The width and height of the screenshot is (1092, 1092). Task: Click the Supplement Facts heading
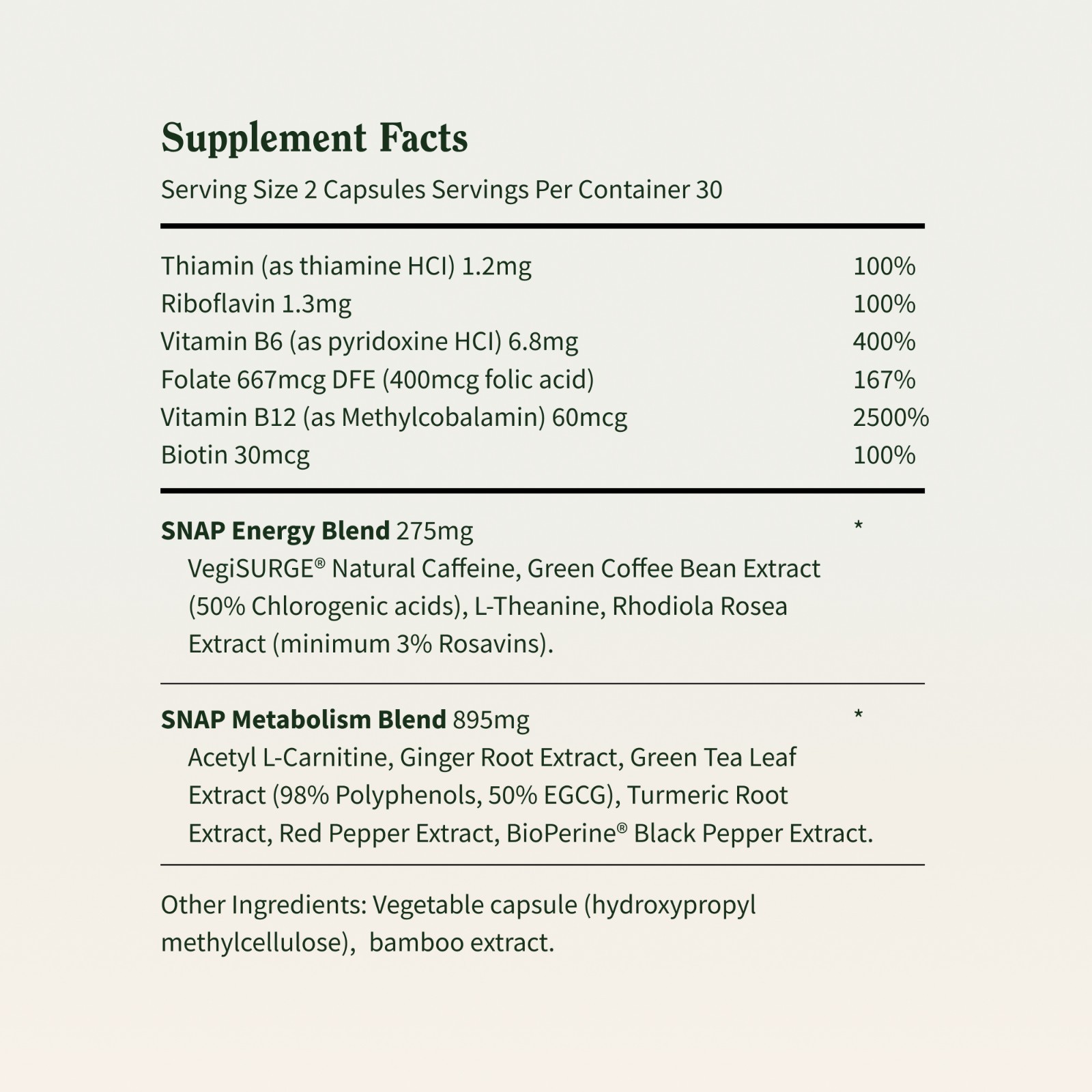tap(315, 139)
